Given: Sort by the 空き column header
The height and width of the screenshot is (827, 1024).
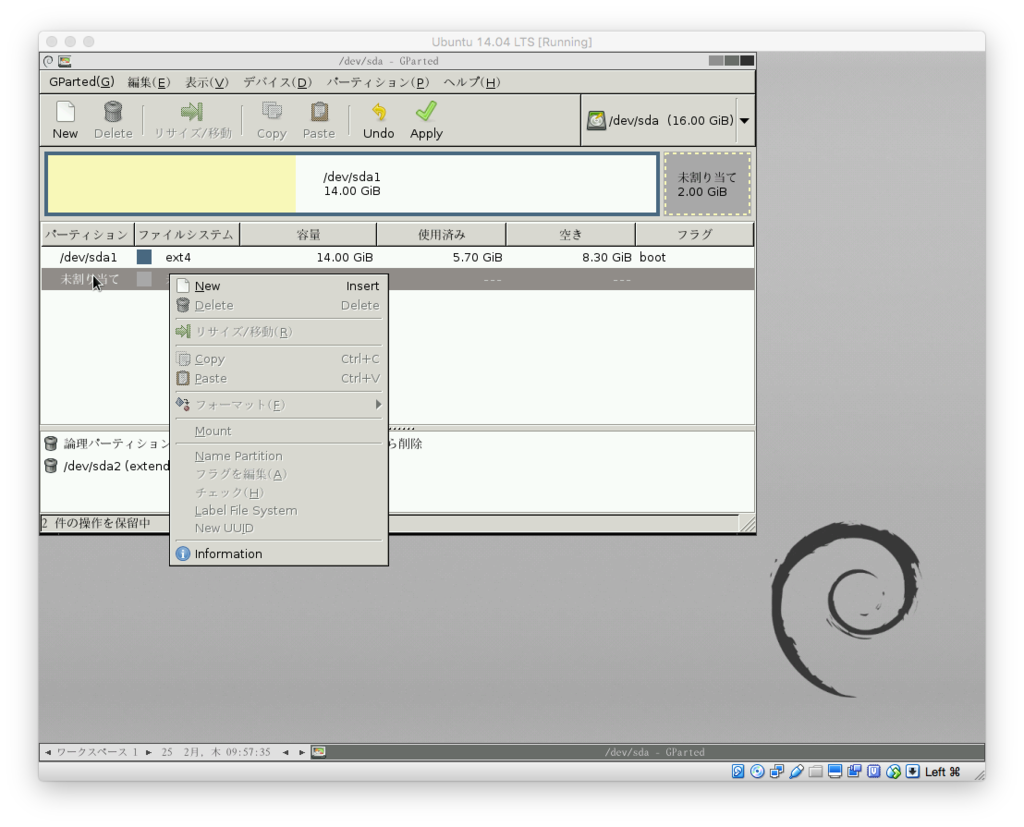Looking at the screenshot, I should (571, 235).
